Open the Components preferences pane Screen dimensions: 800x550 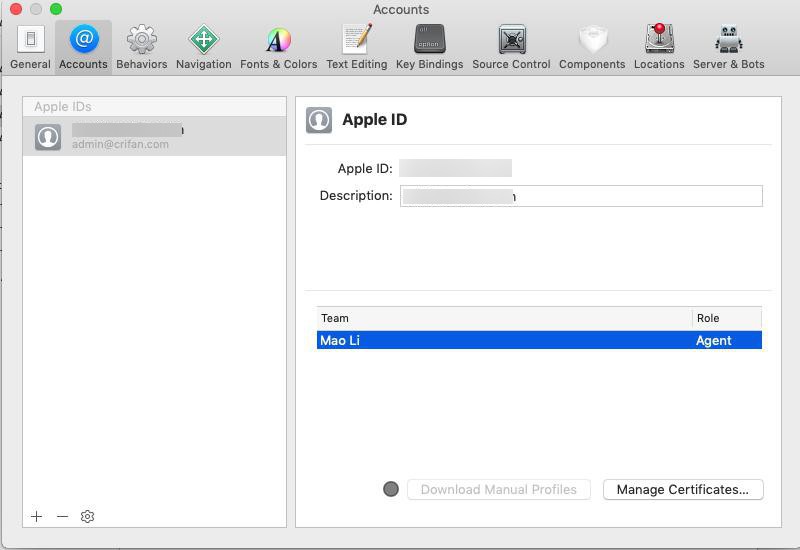pos(592,47)
